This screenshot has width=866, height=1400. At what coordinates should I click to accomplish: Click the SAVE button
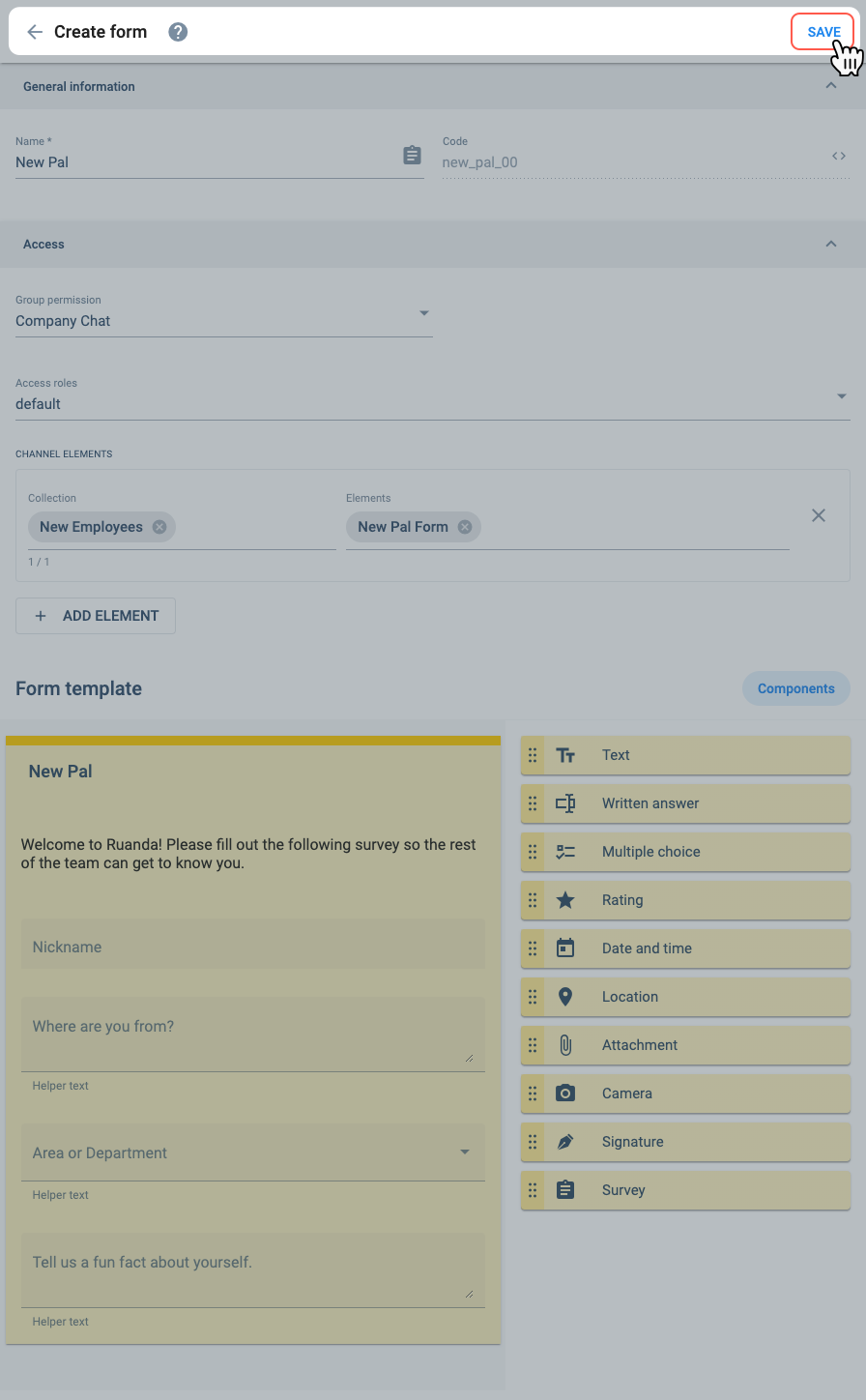coord(823,32)
